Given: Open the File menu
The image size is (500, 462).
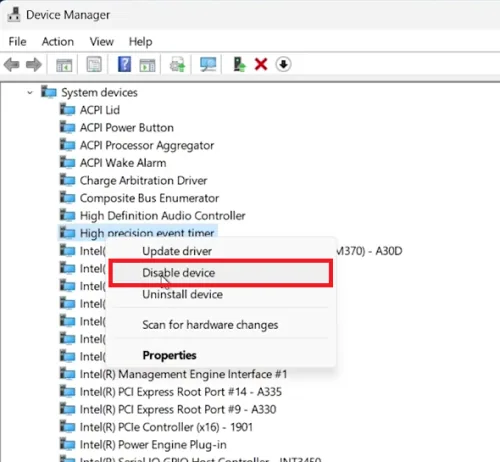Looking at the screenshot, I should (17, 42).
